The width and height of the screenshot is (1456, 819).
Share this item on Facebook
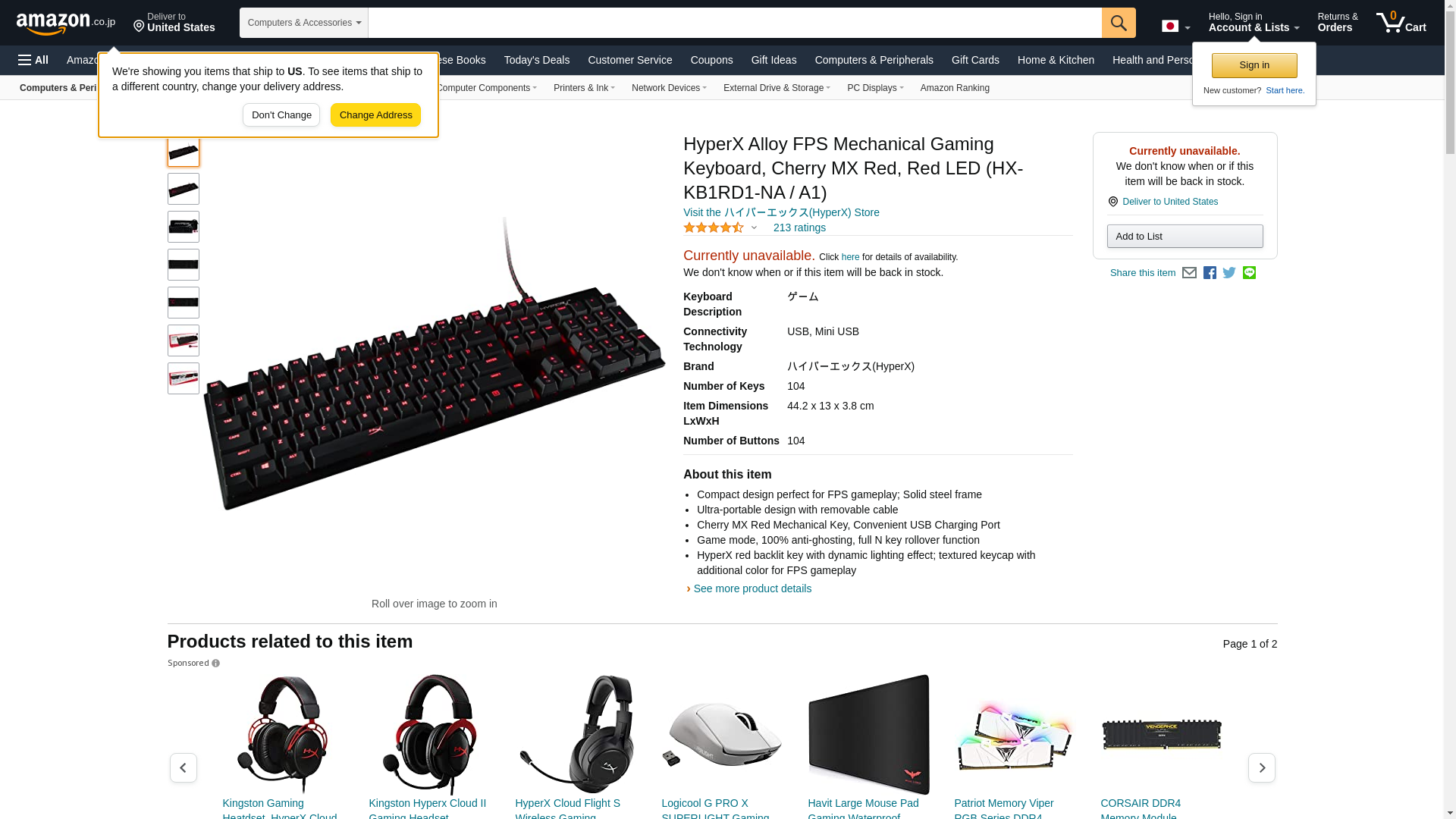click(1210, 273)
